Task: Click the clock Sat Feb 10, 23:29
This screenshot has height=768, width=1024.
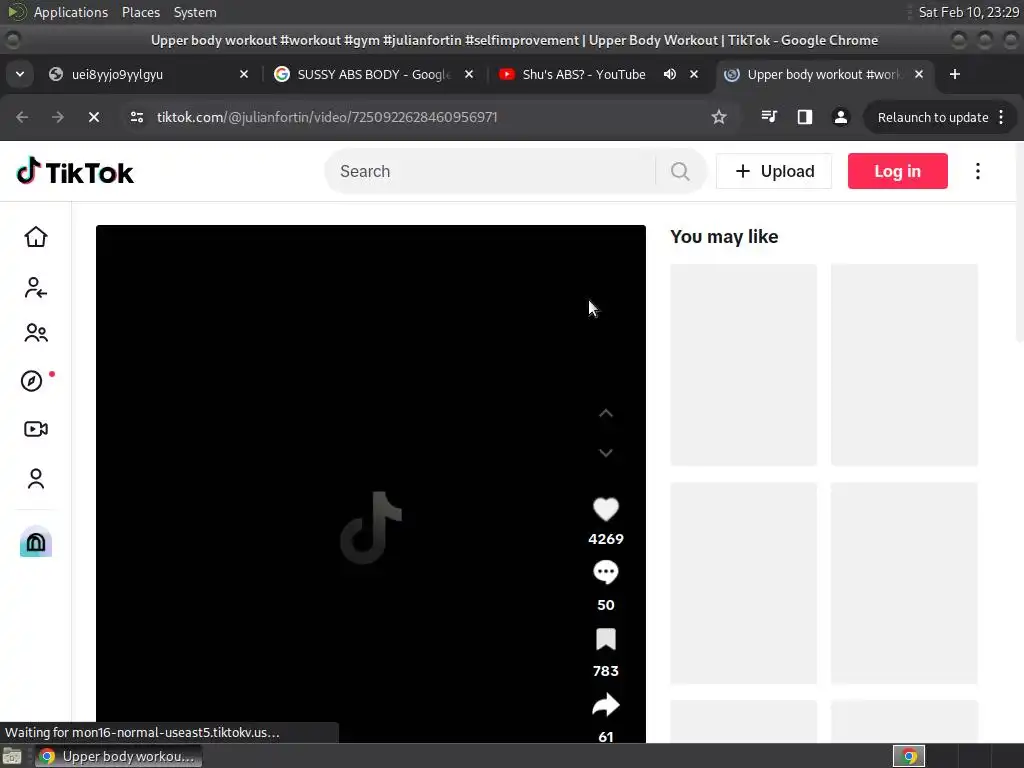Action: [x=968, y=12]
